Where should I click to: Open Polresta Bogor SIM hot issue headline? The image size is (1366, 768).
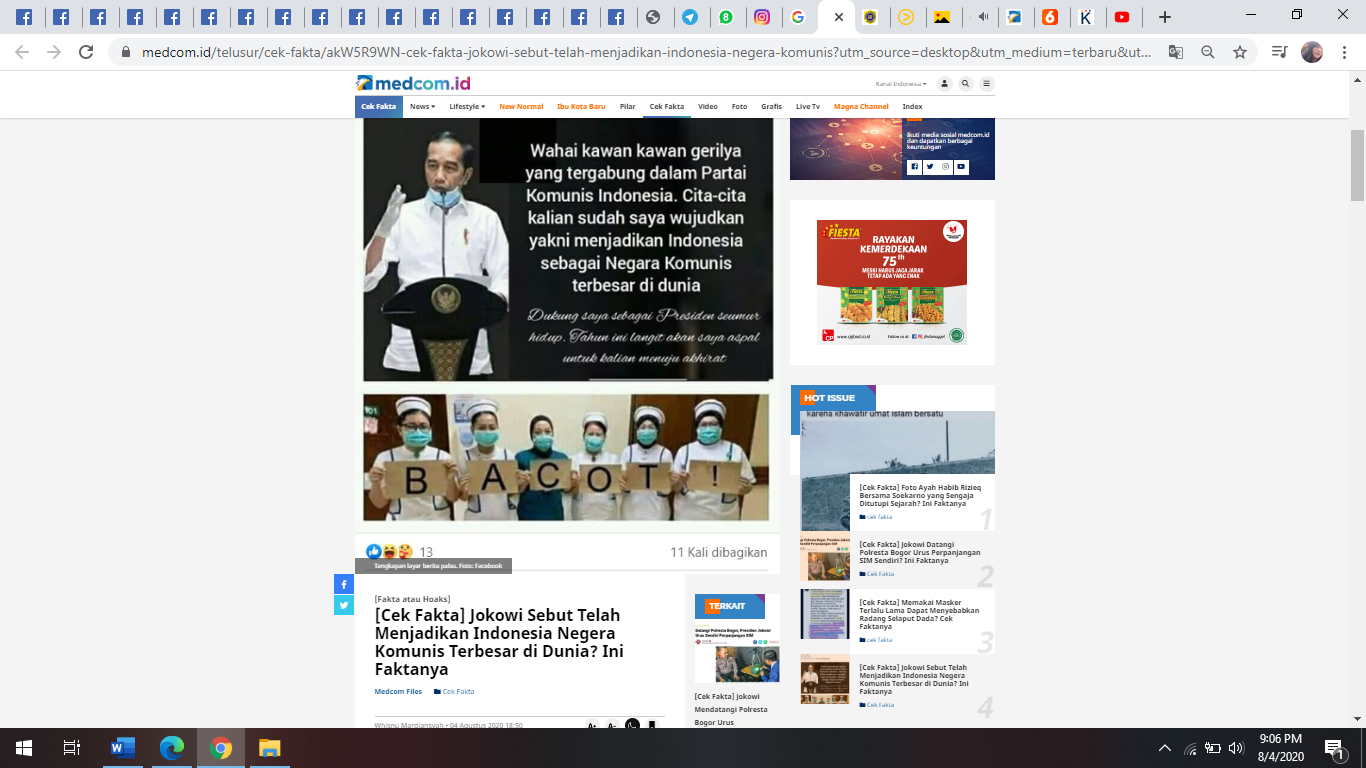tap(920, 553)
